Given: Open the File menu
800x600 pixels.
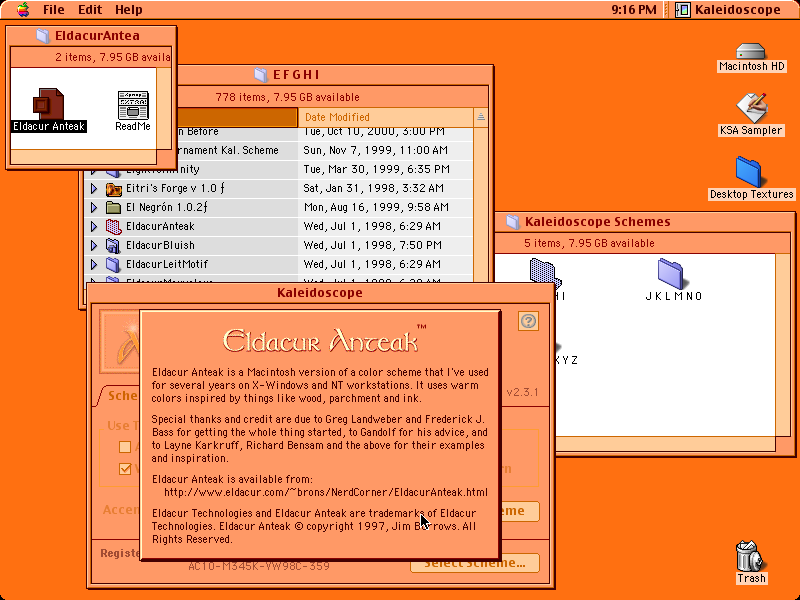Looking at the screenshot, I should [54, 10].
